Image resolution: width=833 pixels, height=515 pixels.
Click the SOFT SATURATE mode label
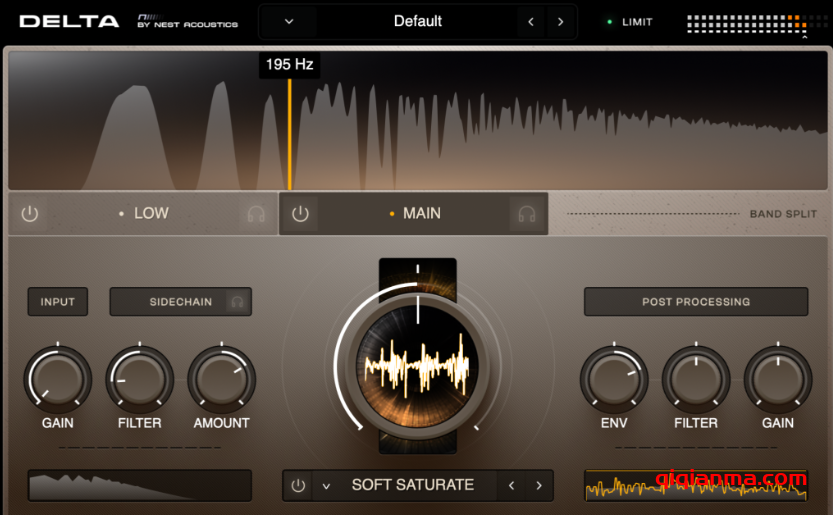coord(413,485)
